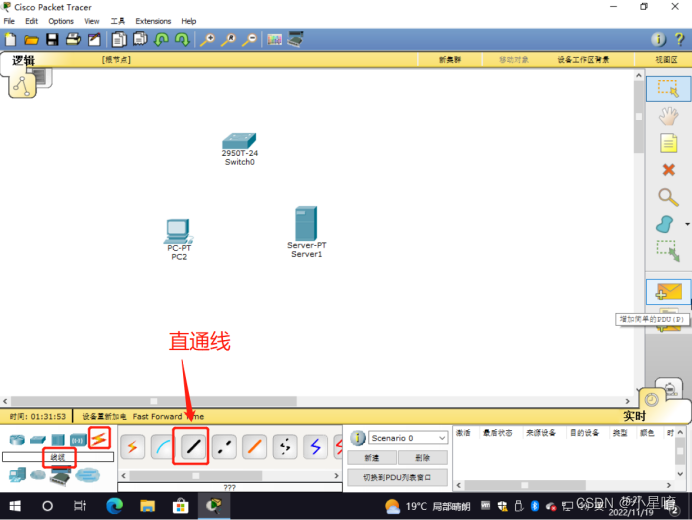Choose the Draw Polygon shape tool
Image resolution: width=692 pixels, height=520 pixels.
[x=665, y=224]
